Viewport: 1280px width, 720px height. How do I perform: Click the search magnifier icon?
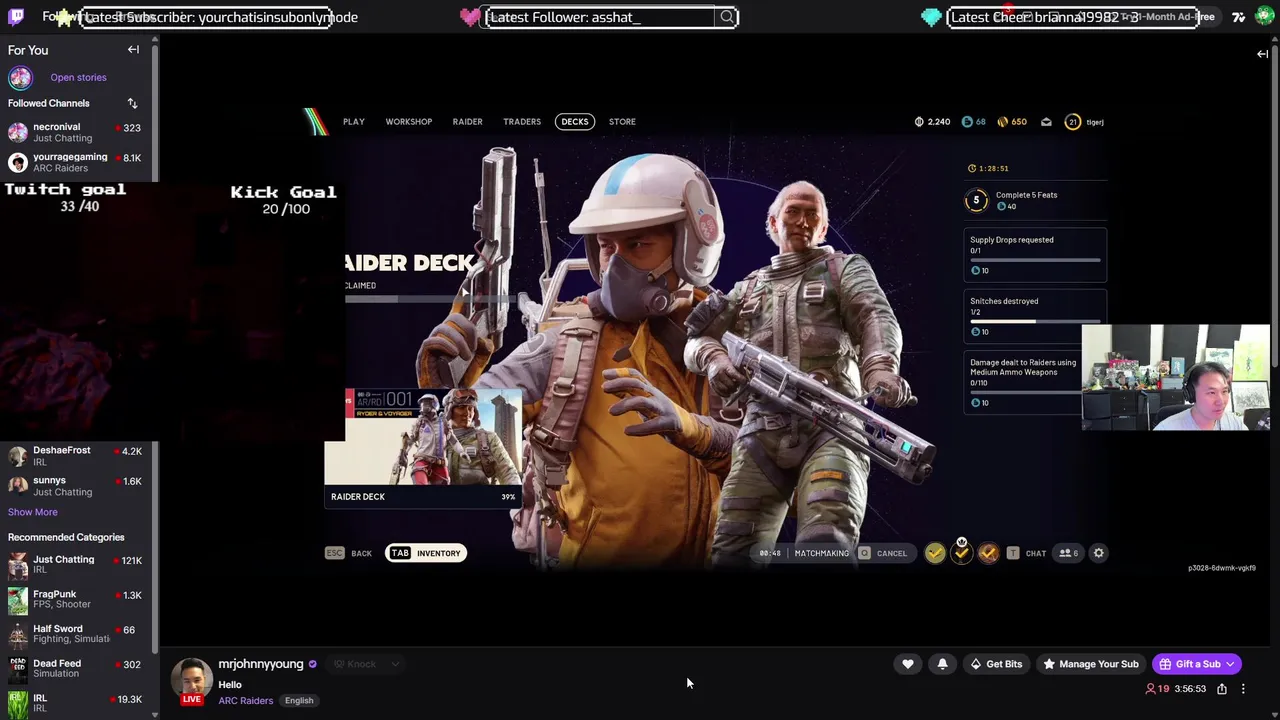coord(727,17)
